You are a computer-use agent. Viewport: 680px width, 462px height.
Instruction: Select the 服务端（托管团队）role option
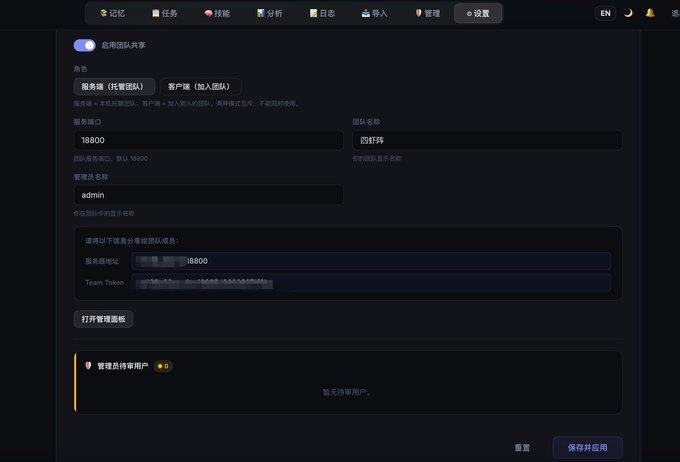114,86
